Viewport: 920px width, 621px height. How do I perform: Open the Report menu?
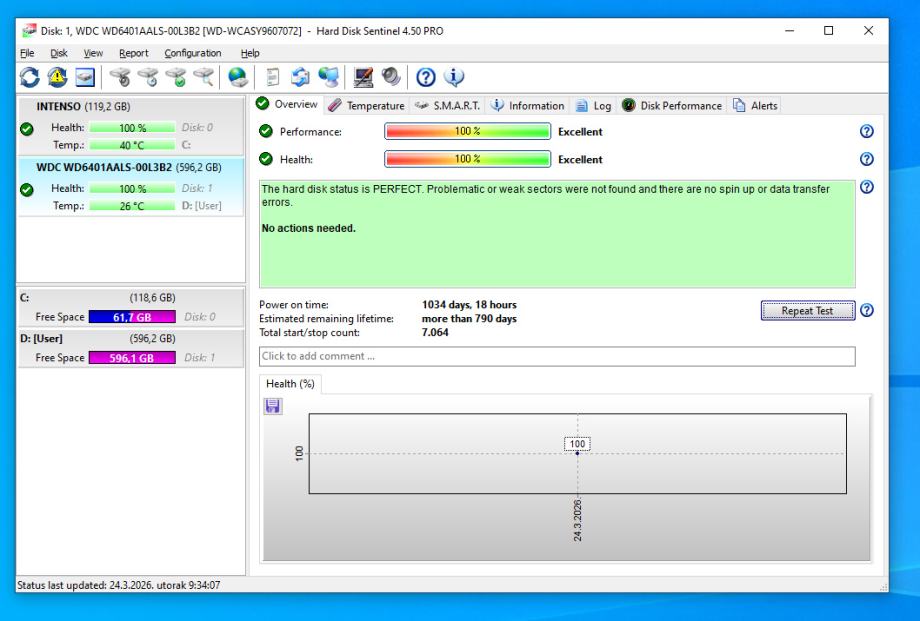[x=134, y=53]
